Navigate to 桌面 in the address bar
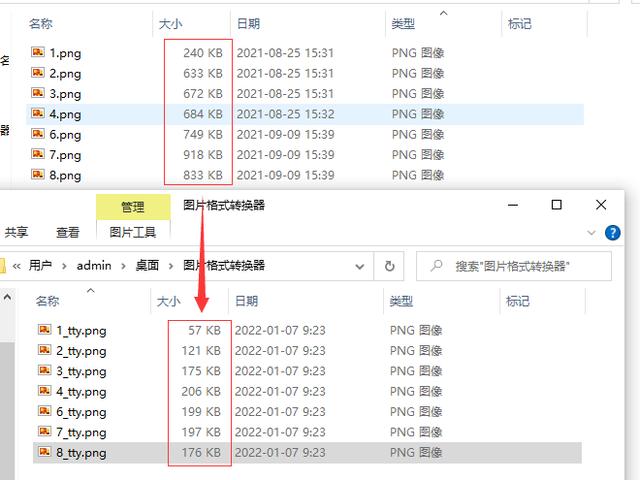Screen dimensions: 640x480 (147, 266)
